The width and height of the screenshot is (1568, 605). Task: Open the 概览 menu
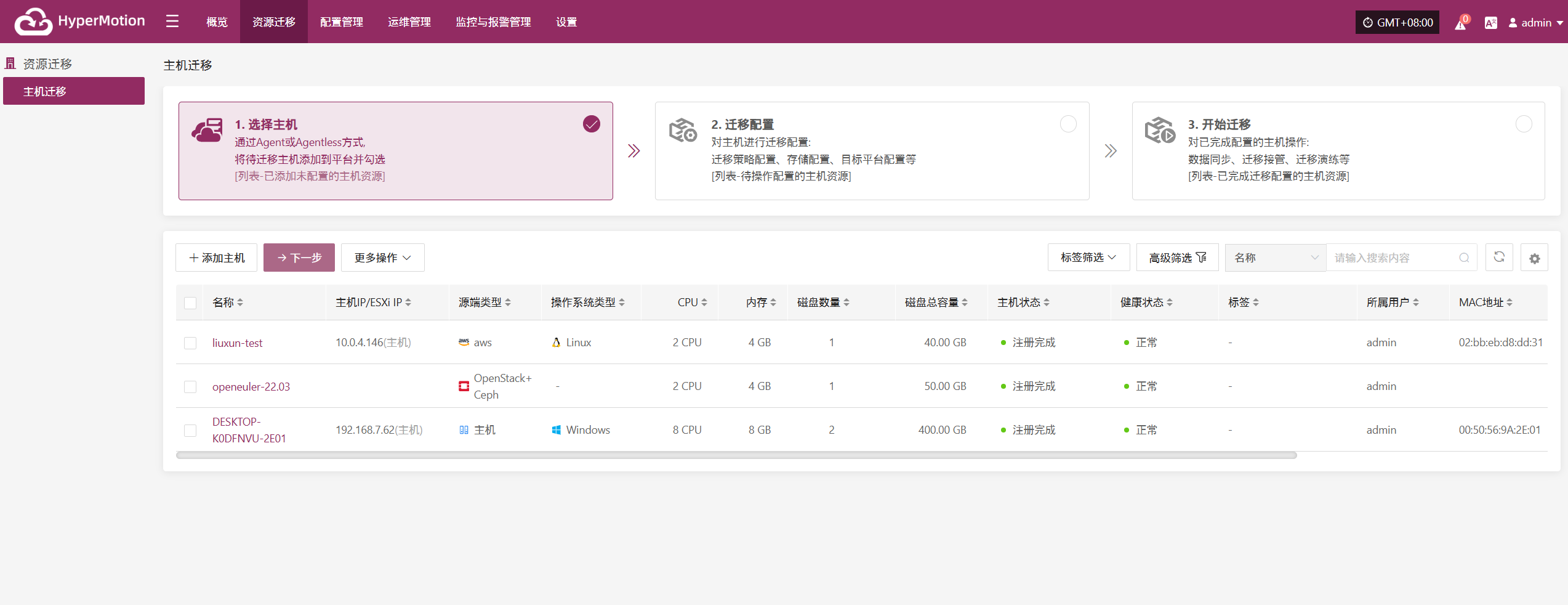pos(217,22)
